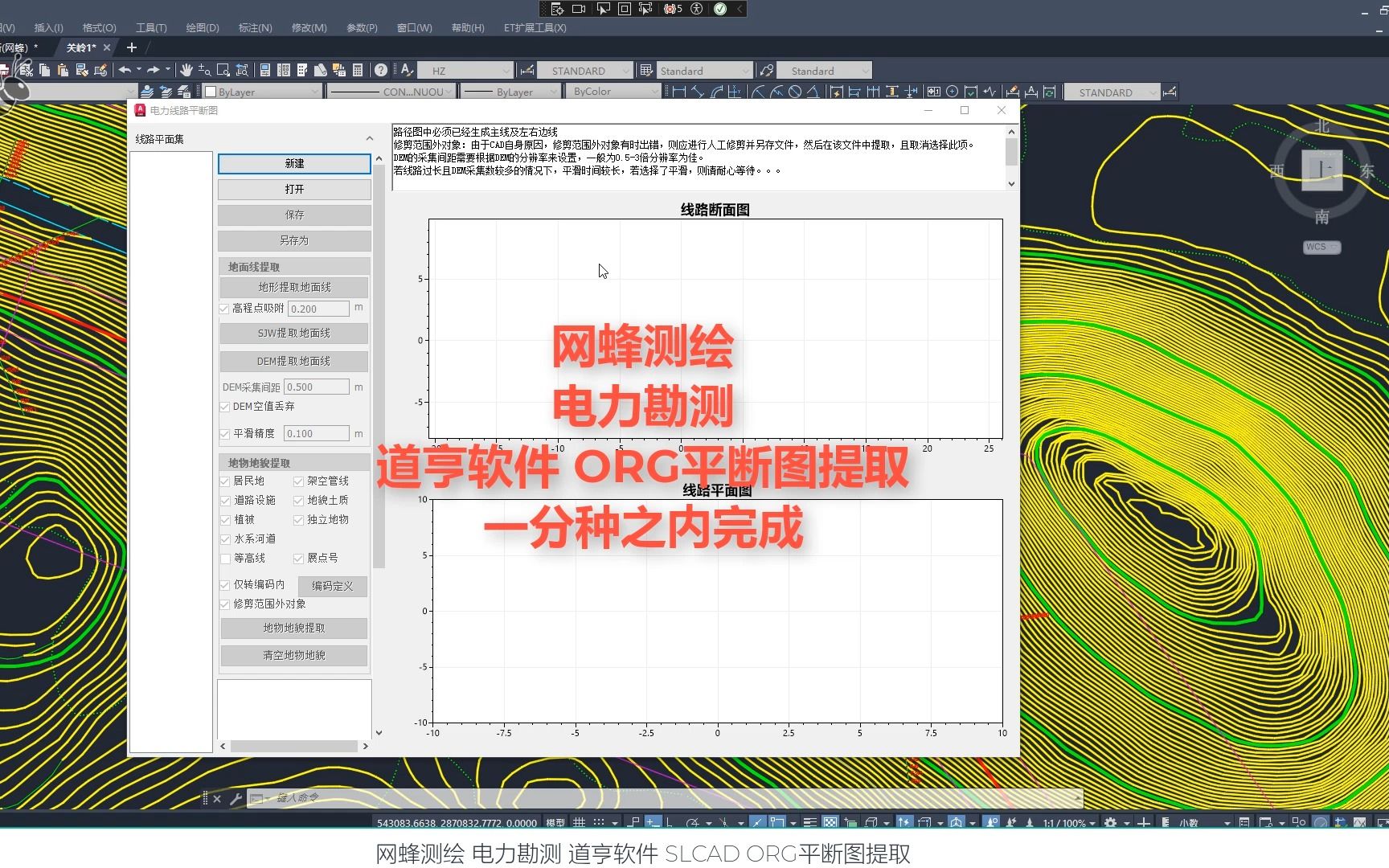Click the Arc Length dimension icon
Screen dimensions: 1389x868
716,92
